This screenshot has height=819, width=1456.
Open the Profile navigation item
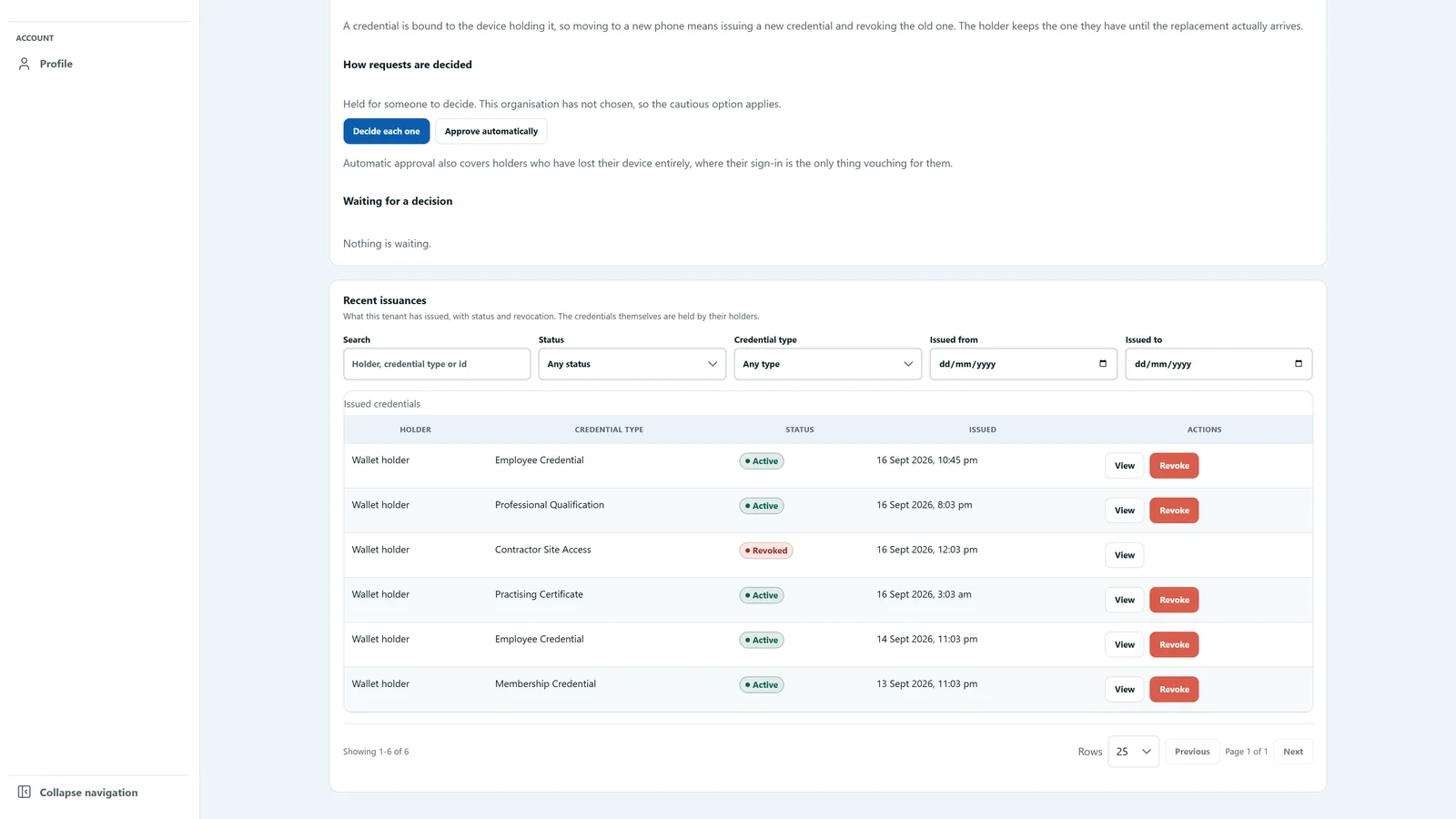click(100, 64)
